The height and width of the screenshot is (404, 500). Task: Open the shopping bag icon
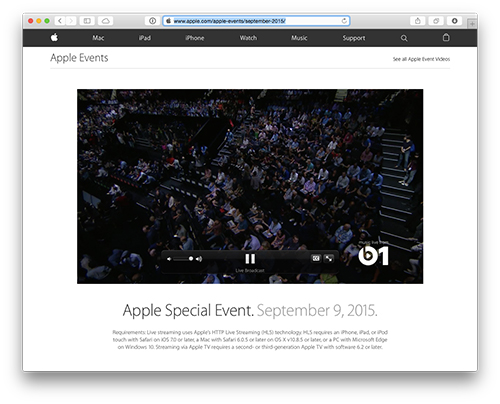(446, 37)
